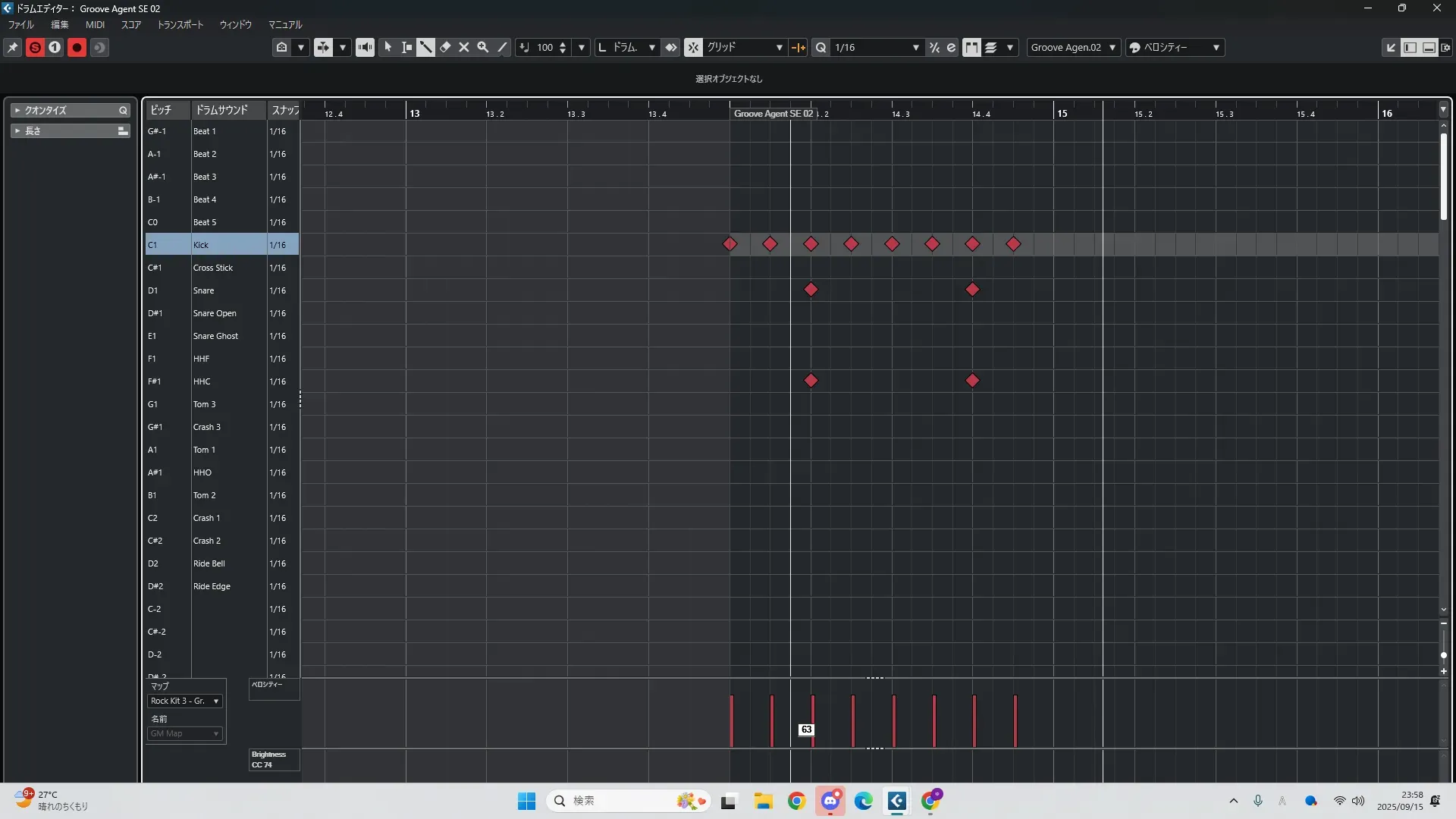Click the Crash 1 drum sound name
Screen dimensions: 1456x819
pos(206,518)
